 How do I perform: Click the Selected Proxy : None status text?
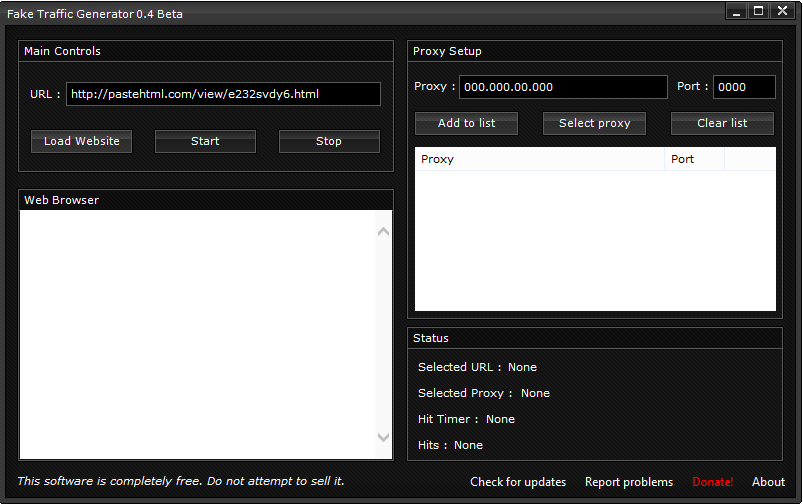[484, 393]
